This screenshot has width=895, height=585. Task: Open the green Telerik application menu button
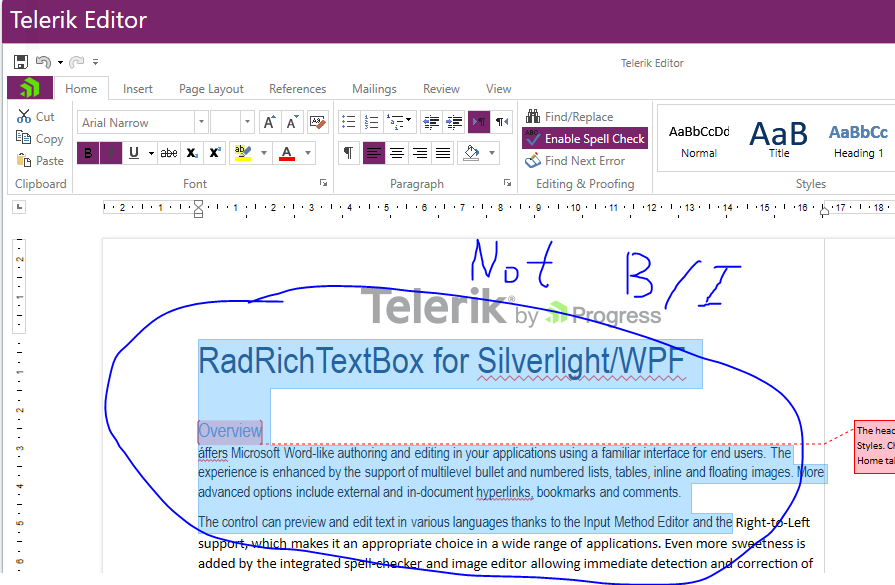(x=30, y=88)
